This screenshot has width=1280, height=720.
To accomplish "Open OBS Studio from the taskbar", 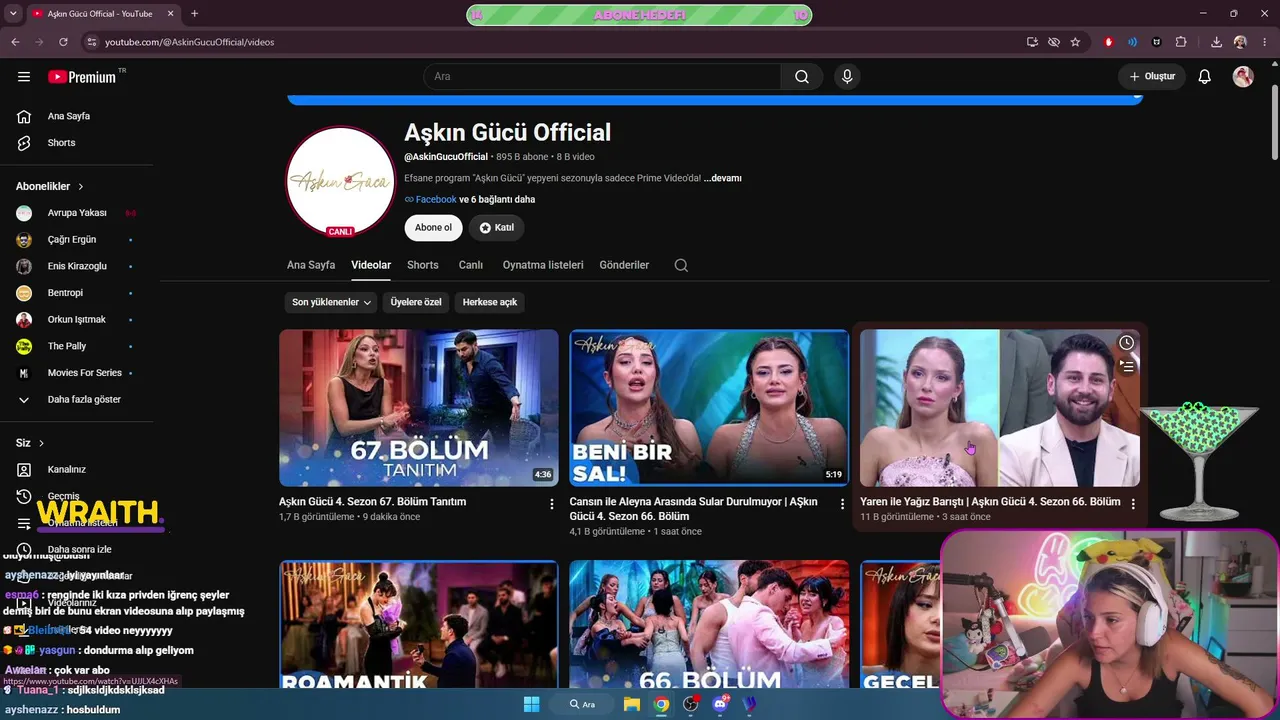I will pos(690,704).
